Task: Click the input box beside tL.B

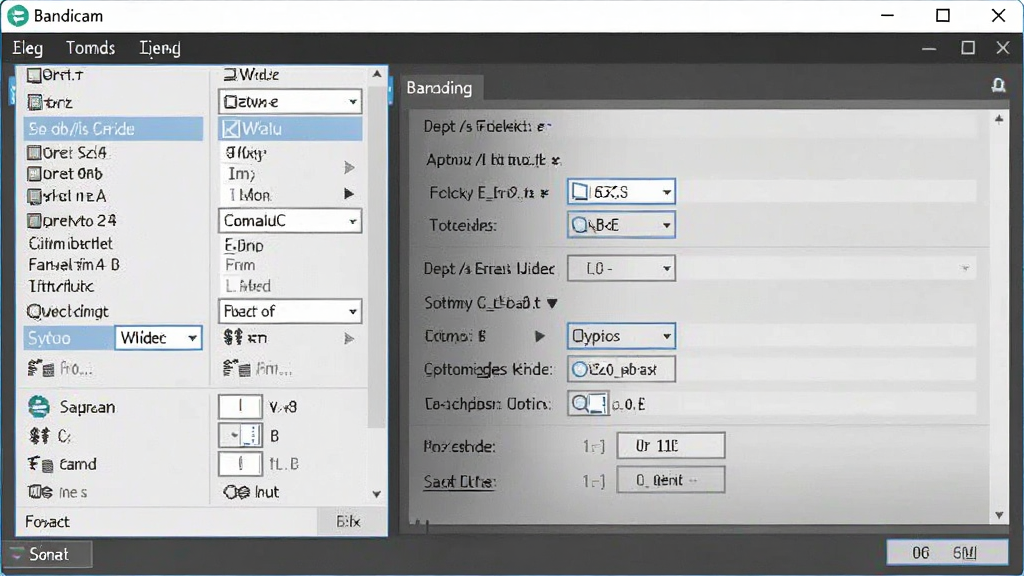Action: [240, 464]
